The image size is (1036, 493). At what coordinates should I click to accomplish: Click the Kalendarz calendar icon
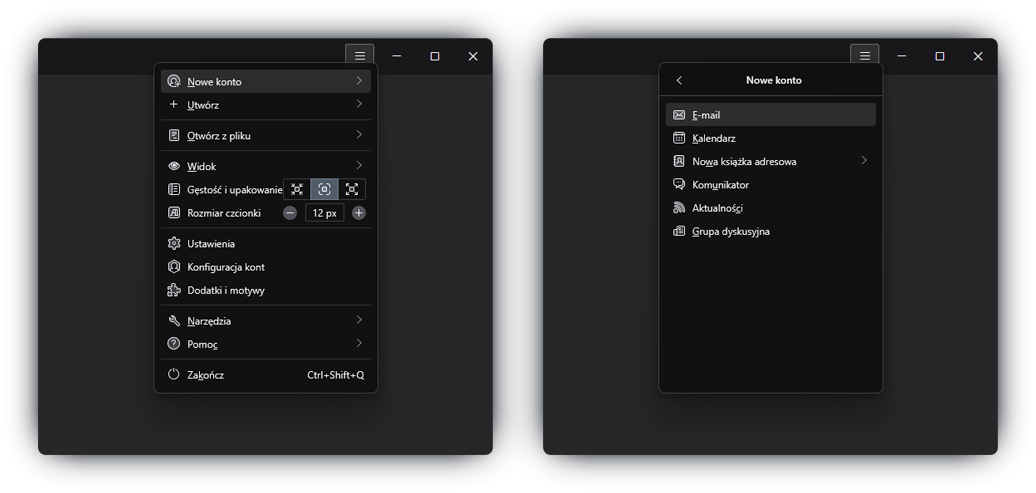tap(679, 138)
